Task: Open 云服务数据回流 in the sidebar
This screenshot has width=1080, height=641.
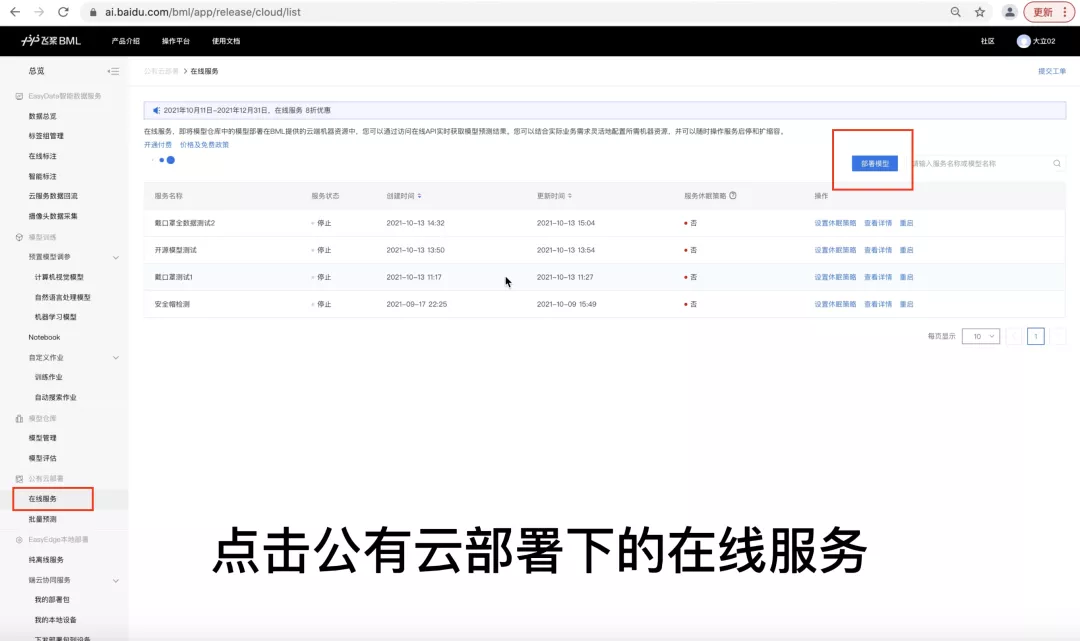Action: pos(53,196)
